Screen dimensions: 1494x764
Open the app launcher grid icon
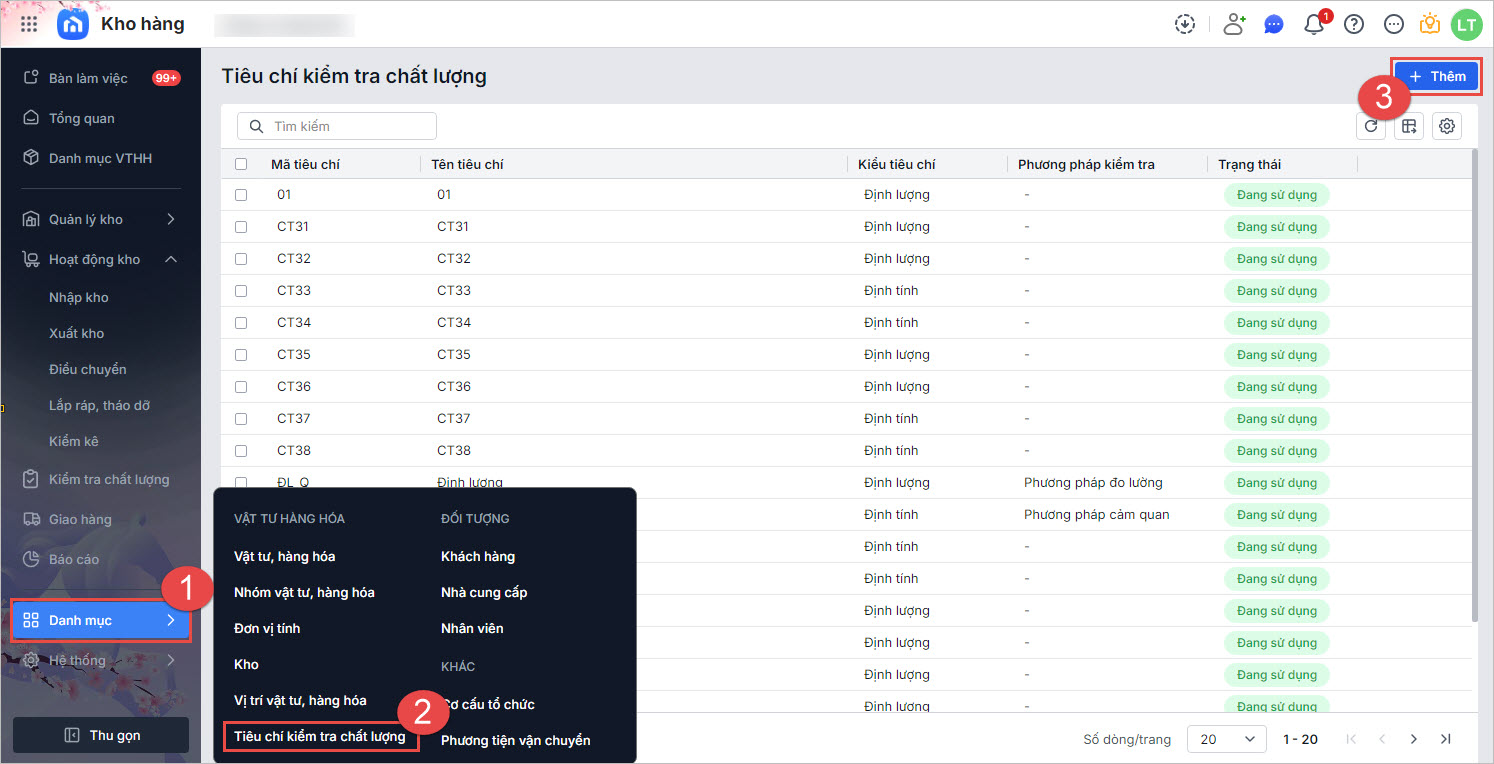[29, 24]
